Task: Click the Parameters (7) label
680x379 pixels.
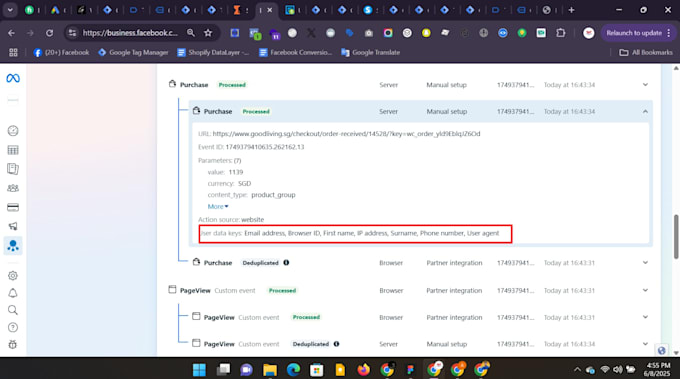Action: coord(219,160)
